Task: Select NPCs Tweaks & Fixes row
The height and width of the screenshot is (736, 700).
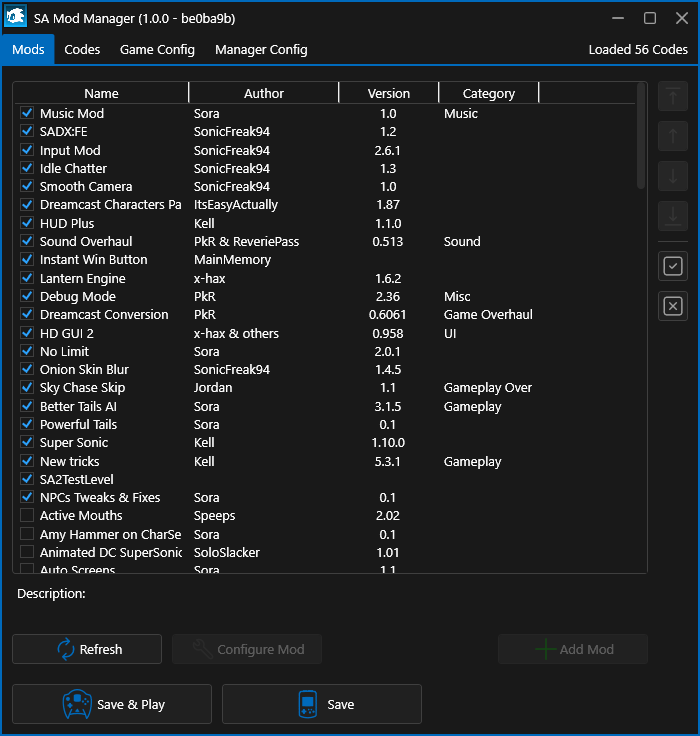Action: point(326,498)
